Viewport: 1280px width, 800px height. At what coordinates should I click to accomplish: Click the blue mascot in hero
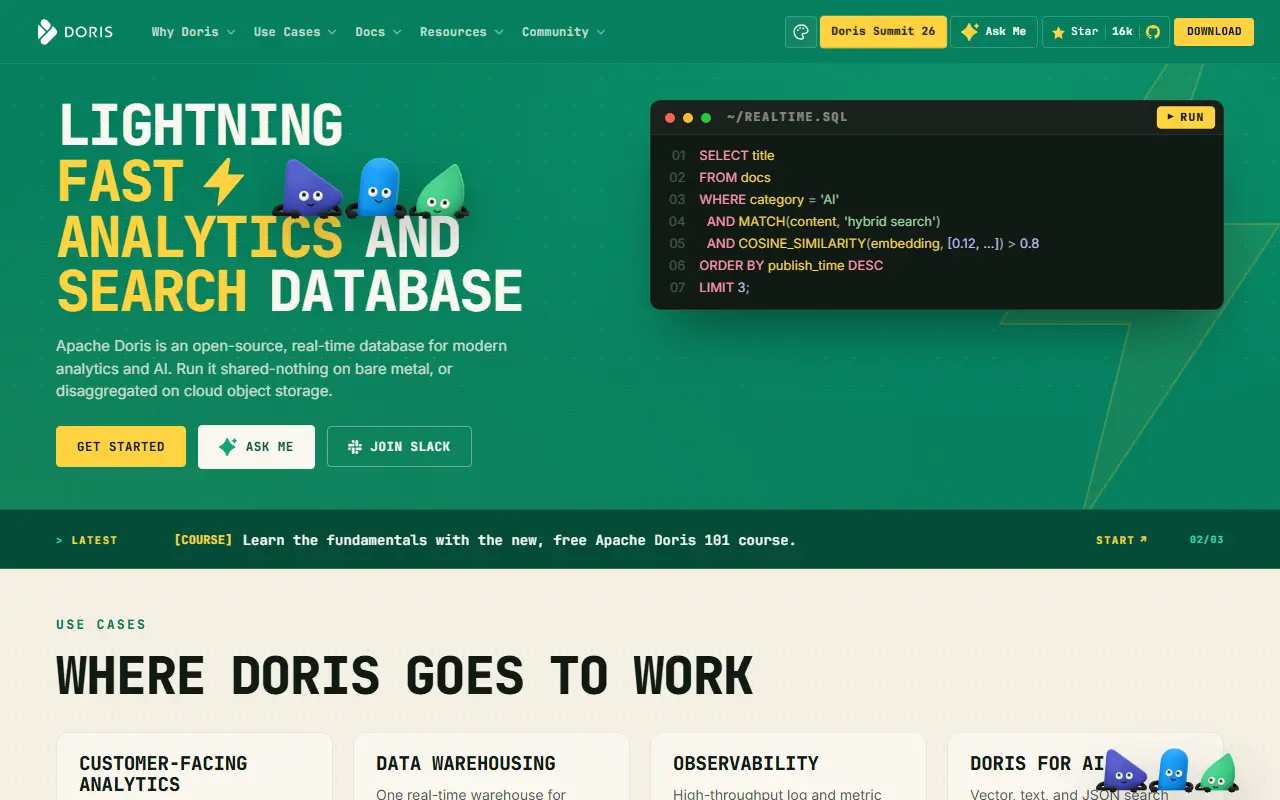[x=378, y=188]
